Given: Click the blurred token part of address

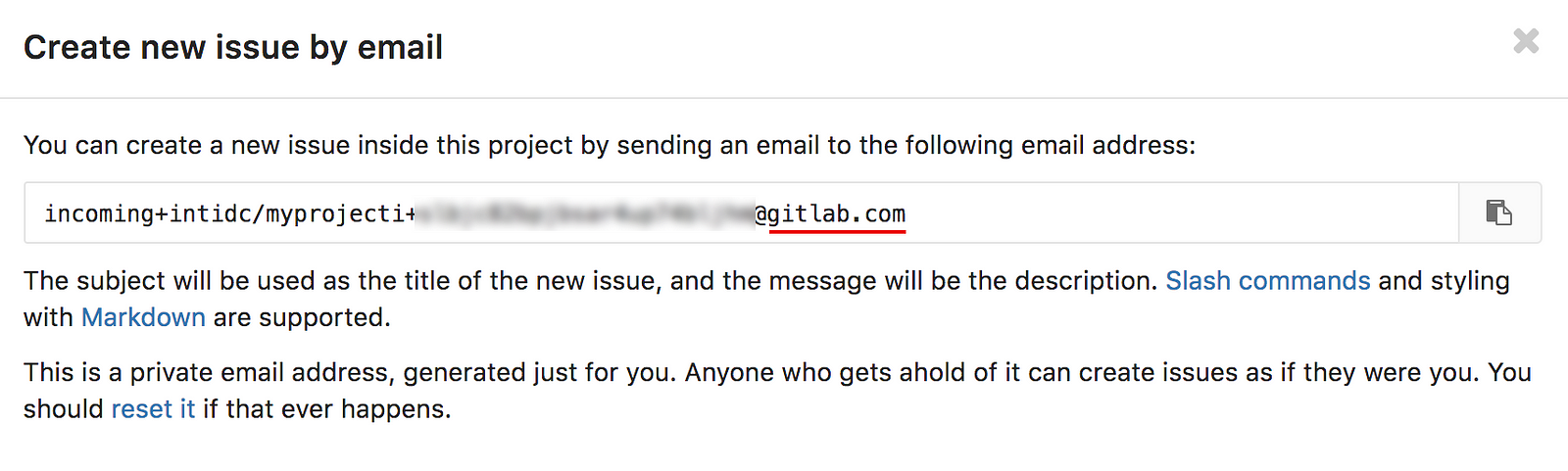Looking at the screenshot, I should coord(585,213).
